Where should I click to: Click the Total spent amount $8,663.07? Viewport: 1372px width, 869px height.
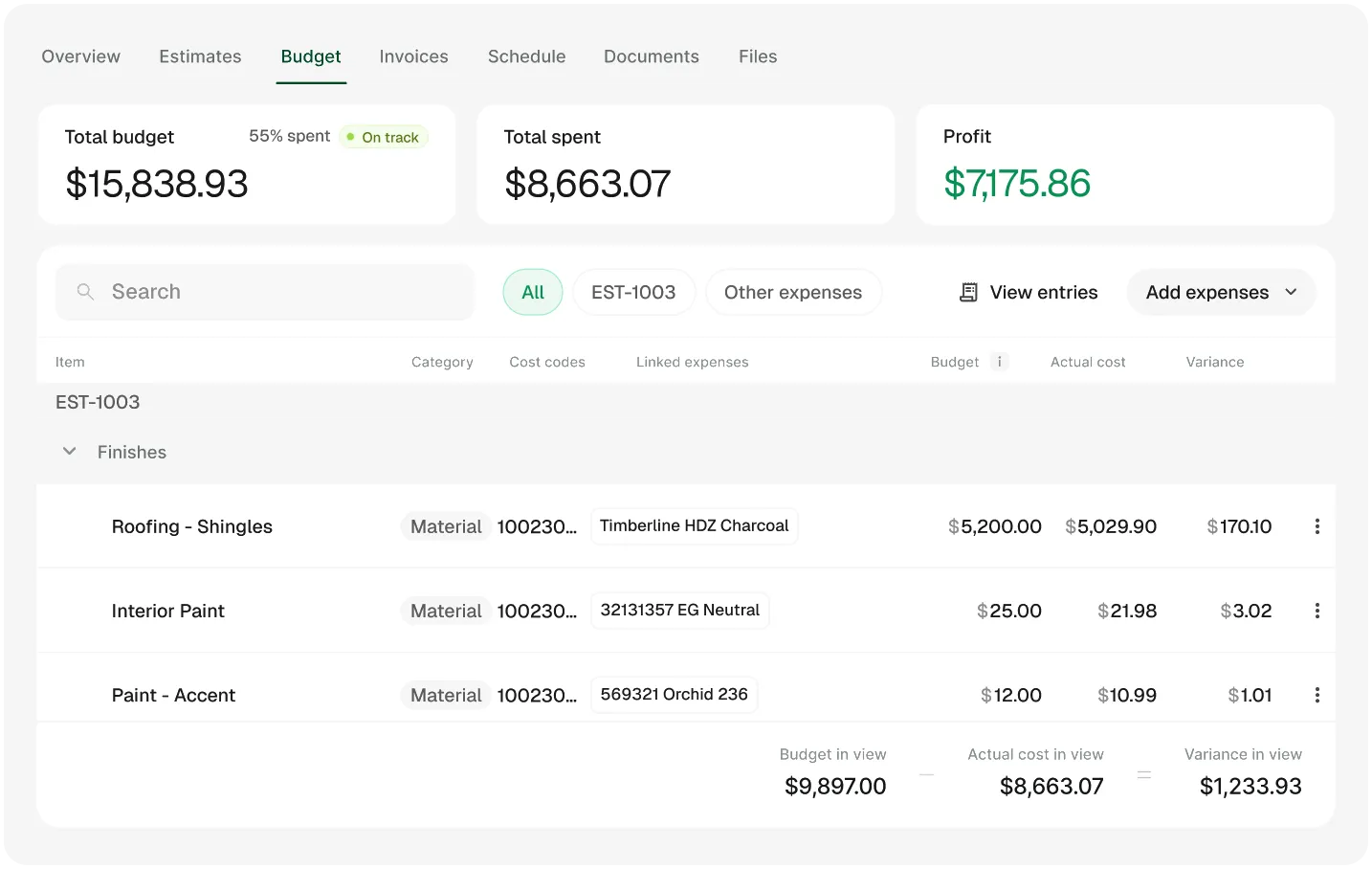coord(587,184)
